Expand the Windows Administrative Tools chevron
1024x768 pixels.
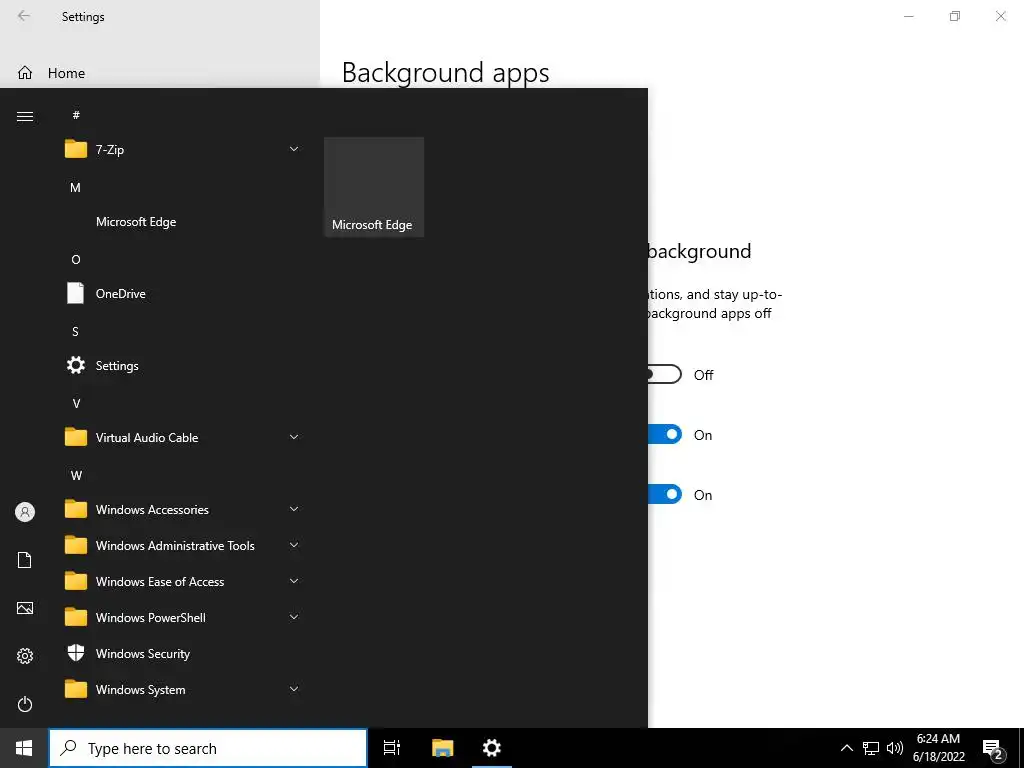294,545
